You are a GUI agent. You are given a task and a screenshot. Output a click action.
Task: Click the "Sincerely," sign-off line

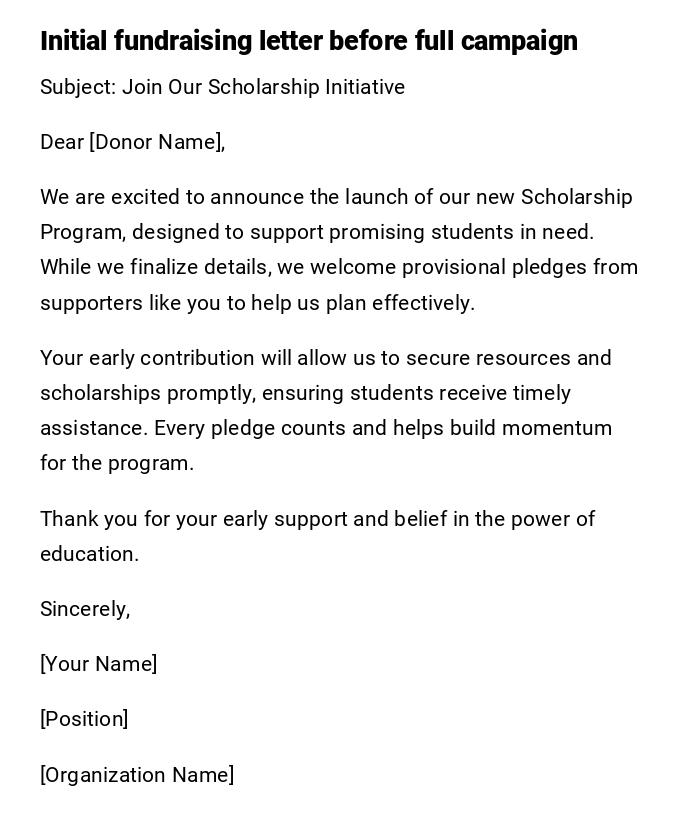pyautogui.click(x=85, y=609)
